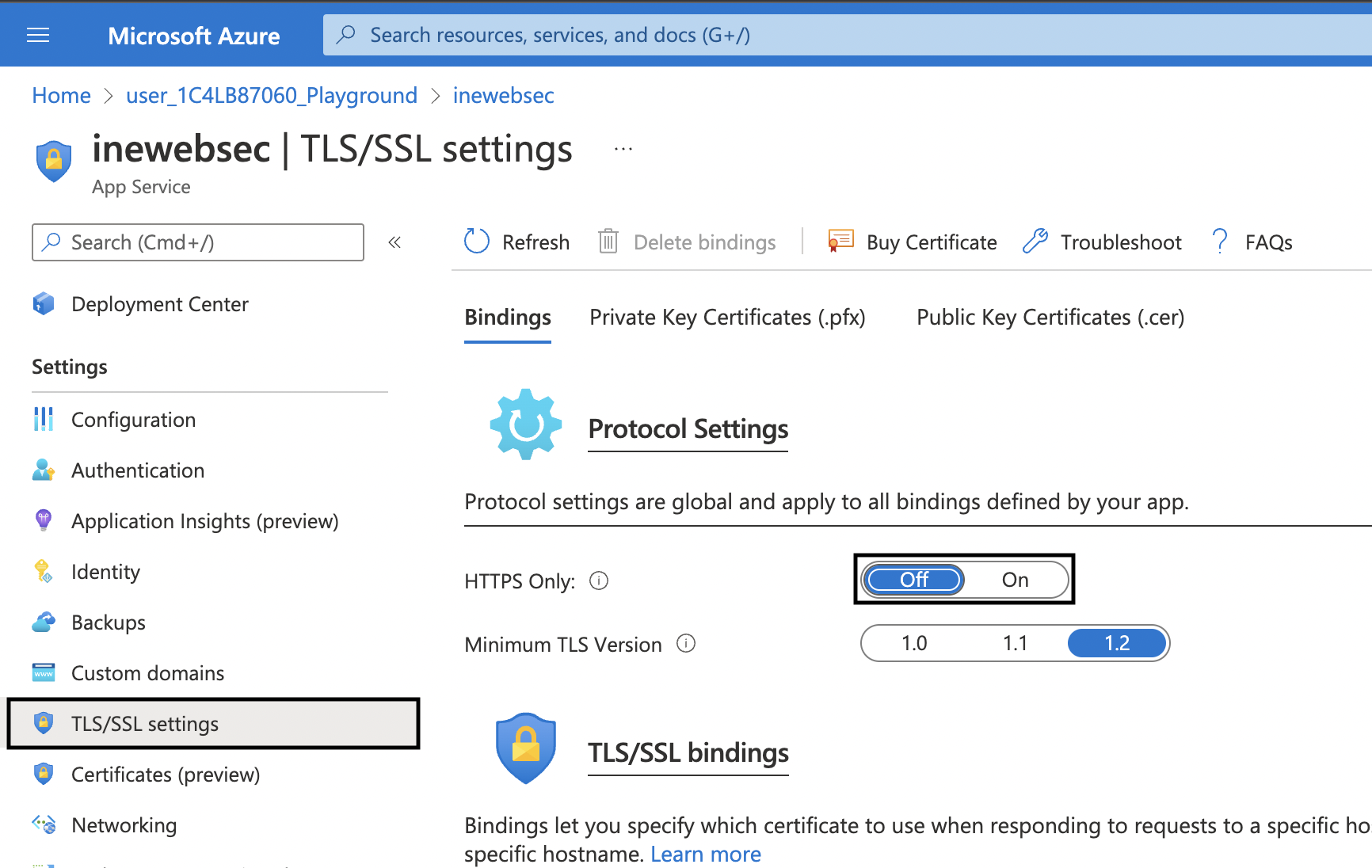Image resolution: width=1372 pixels, height=868 pixels.
Task: Click the Refresh icon in toolbar
Action: 477,242
